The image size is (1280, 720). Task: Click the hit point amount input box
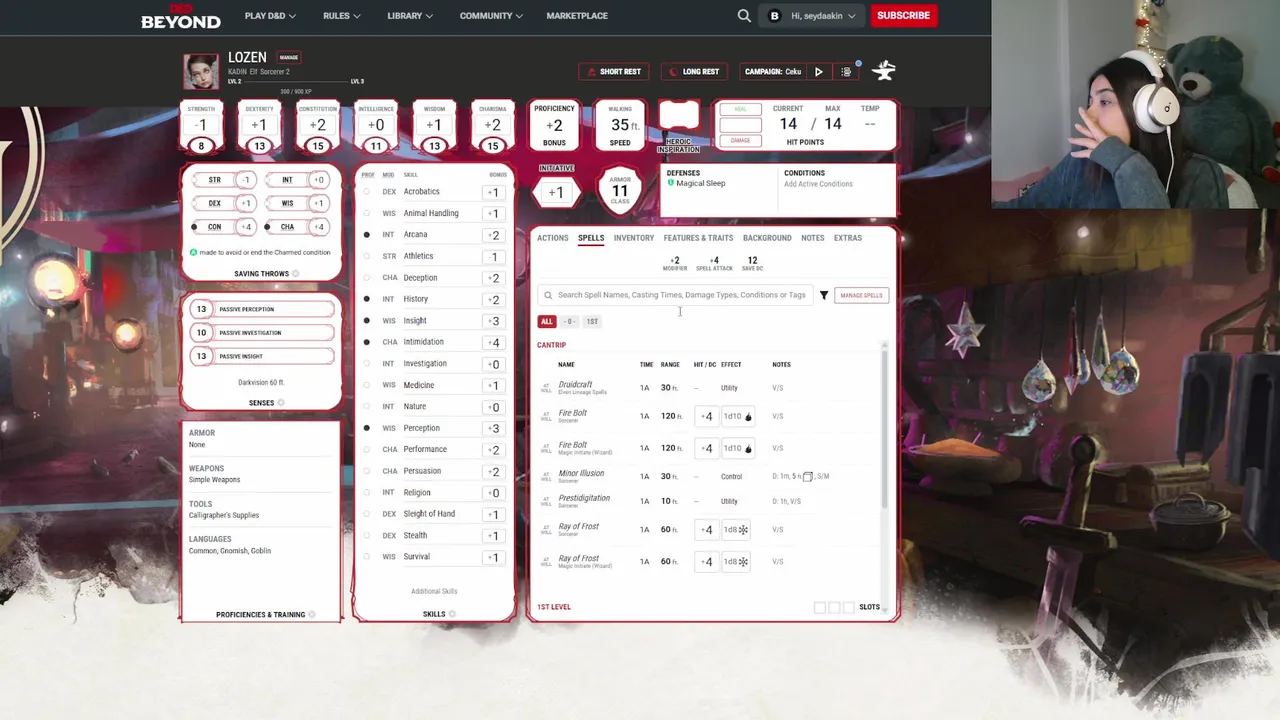pyautogui.click(x=741, y=125)
